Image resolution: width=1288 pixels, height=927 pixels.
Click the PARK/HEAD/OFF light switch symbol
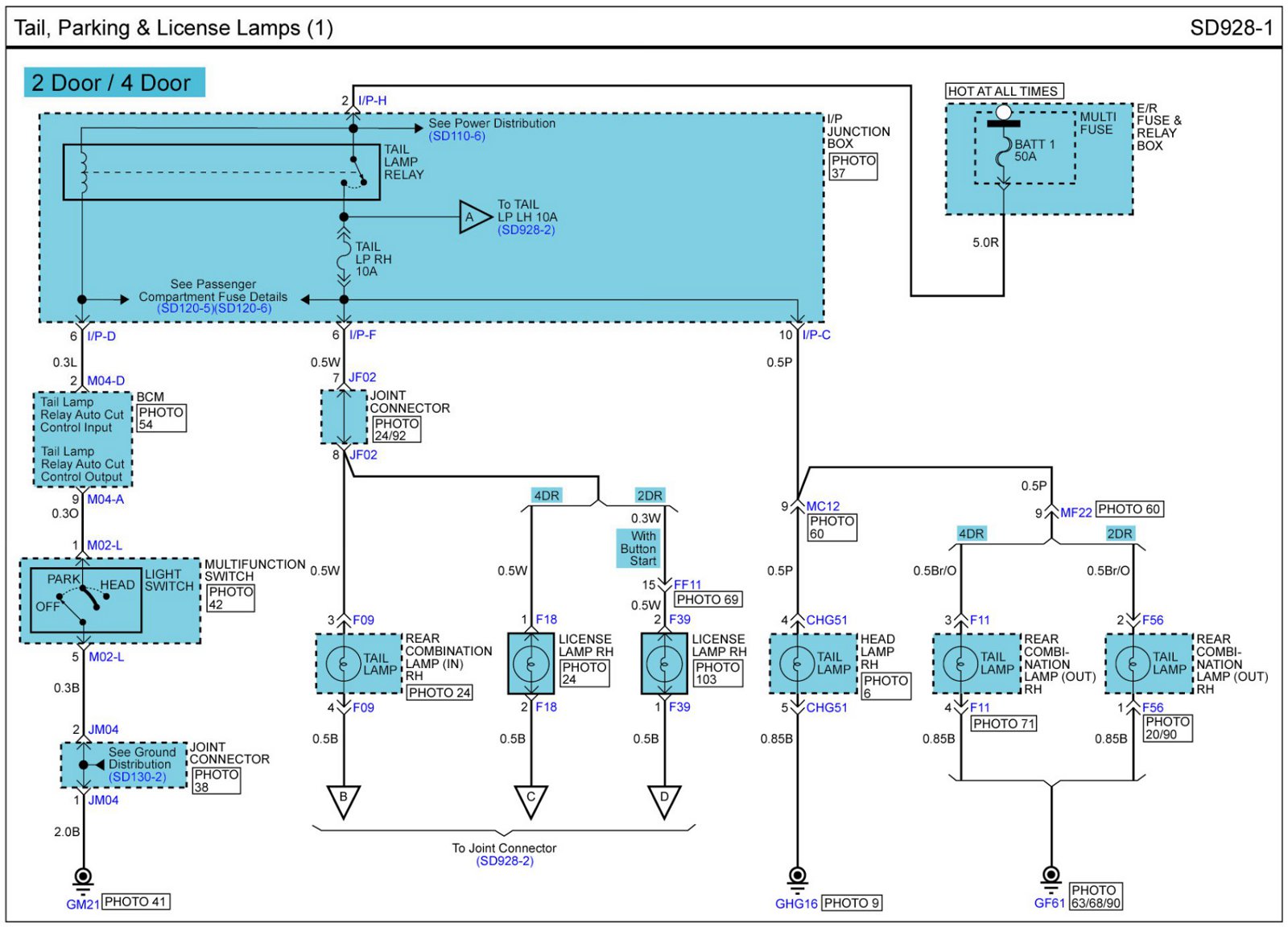point(85,600)
